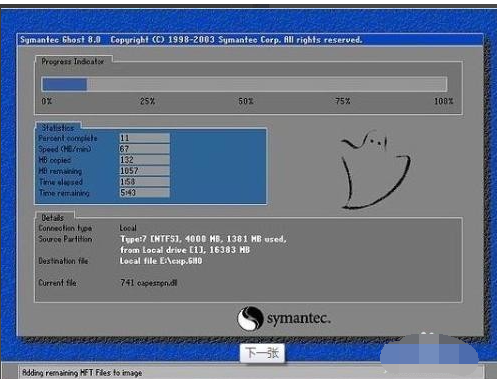Click the ghost mascot drawing
Image resolution: width=497 pixels, height=379 pixels.
coord(376,170)
